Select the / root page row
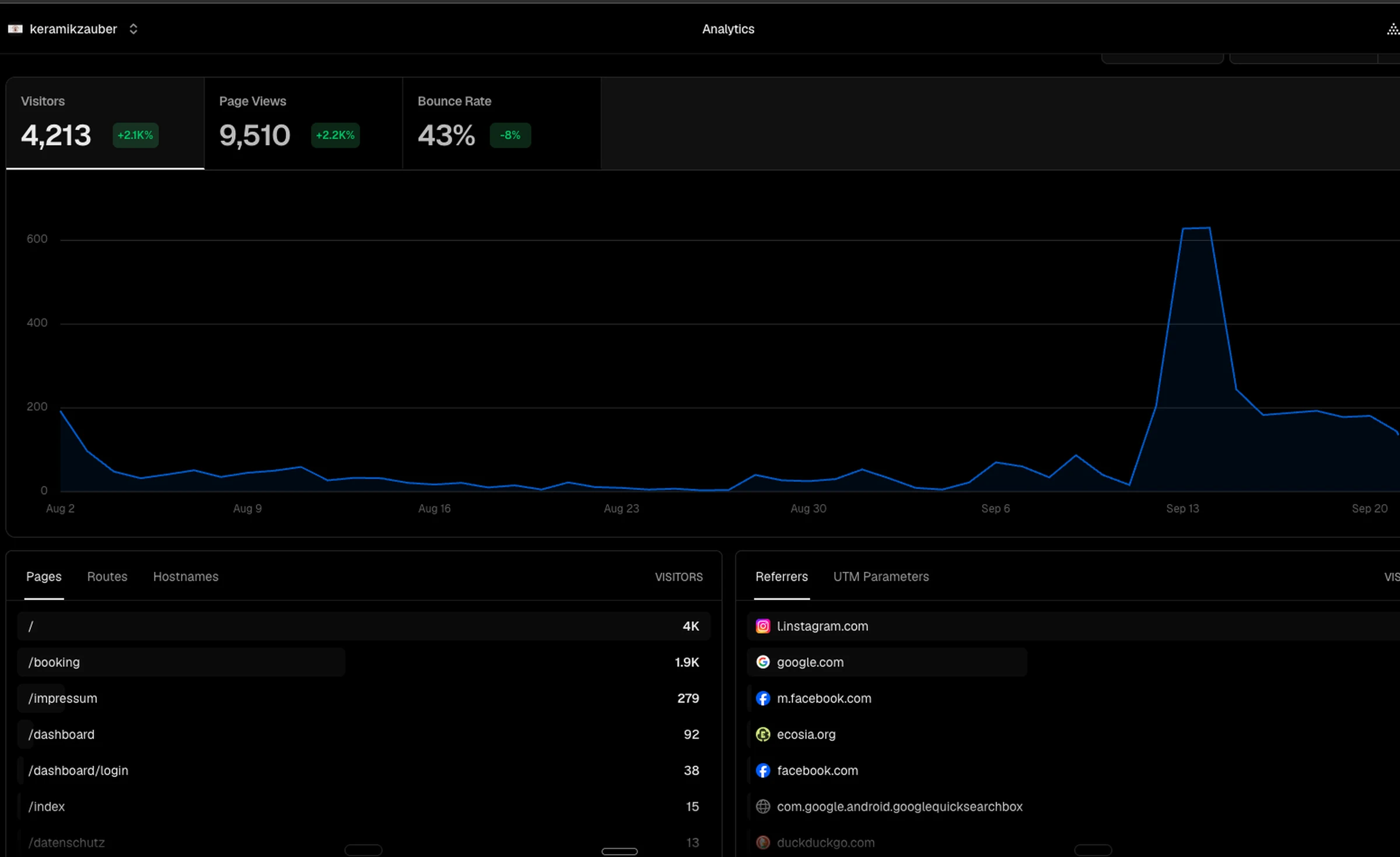1400x857 pixels. 364,626
